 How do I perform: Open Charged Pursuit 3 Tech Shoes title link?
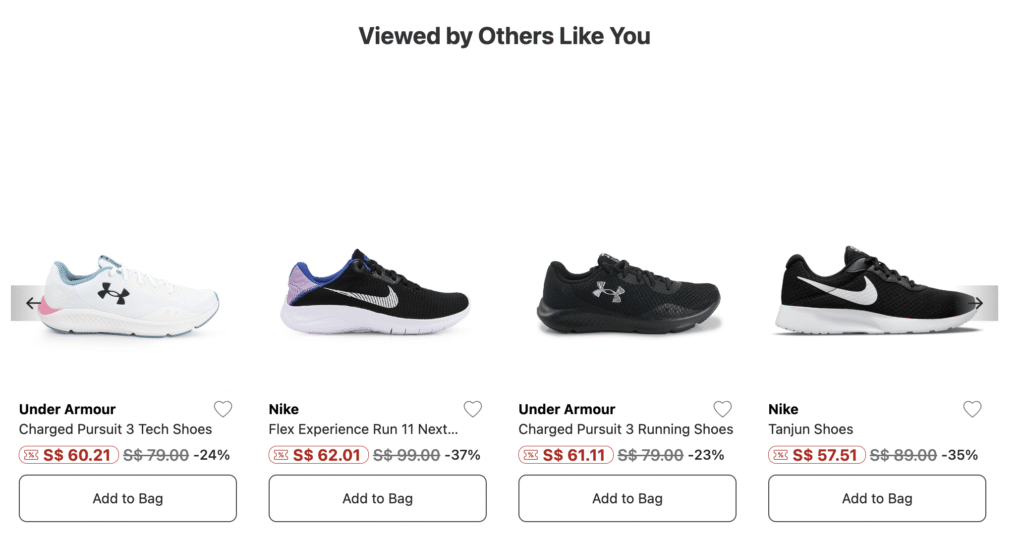click(116, 429)
